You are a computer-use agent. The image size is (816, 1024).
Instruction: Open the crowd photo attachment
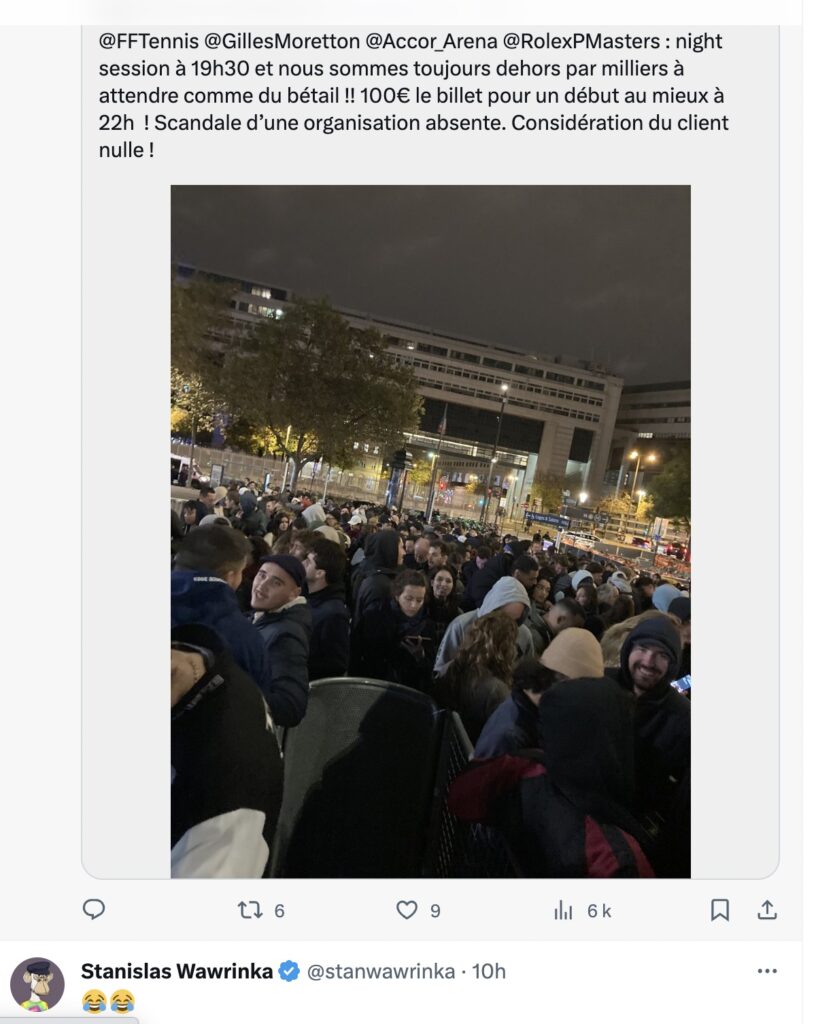coord(431,531)
